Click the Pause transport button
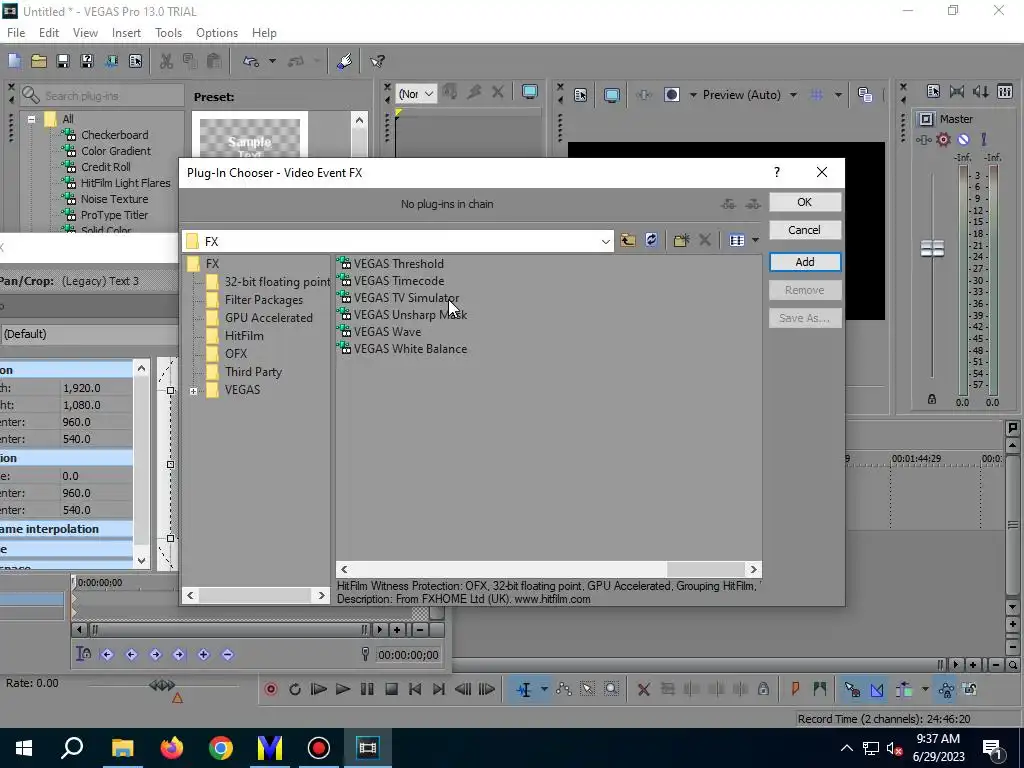Screen dimensions: 1024x768 pos(367,689)
